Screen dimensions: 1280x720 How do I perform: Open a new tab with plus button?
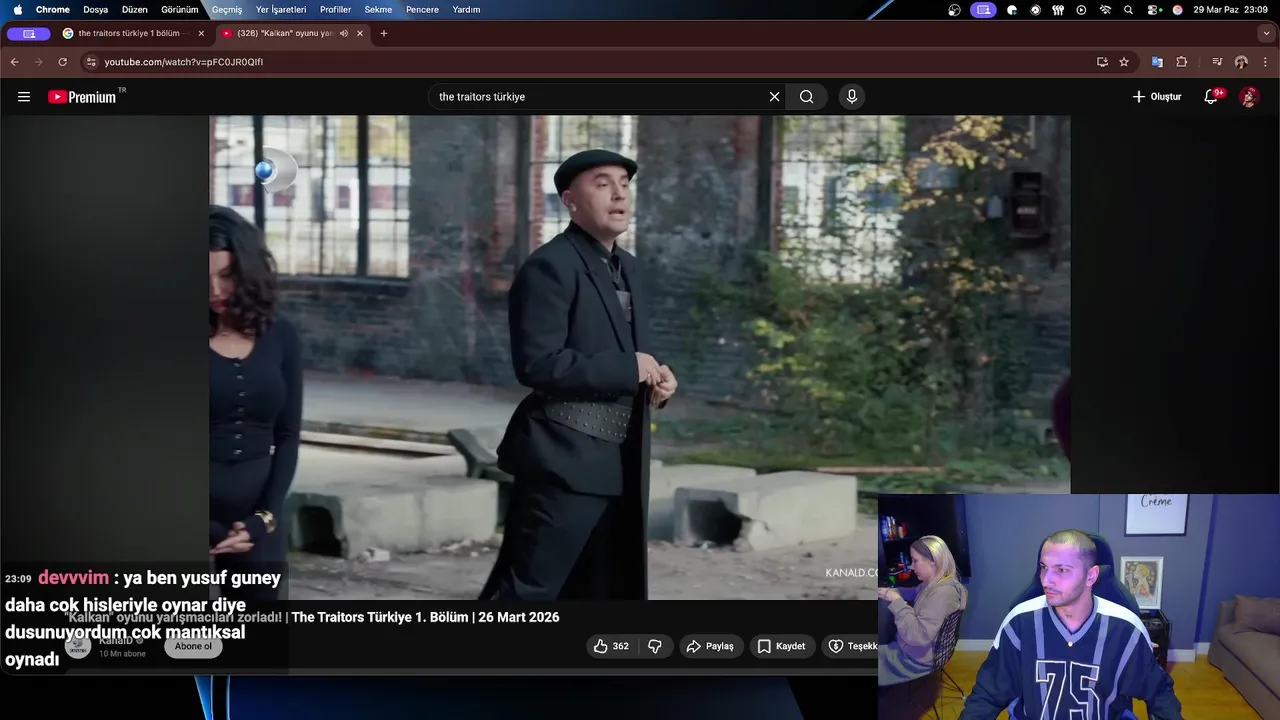coord(384,33)
